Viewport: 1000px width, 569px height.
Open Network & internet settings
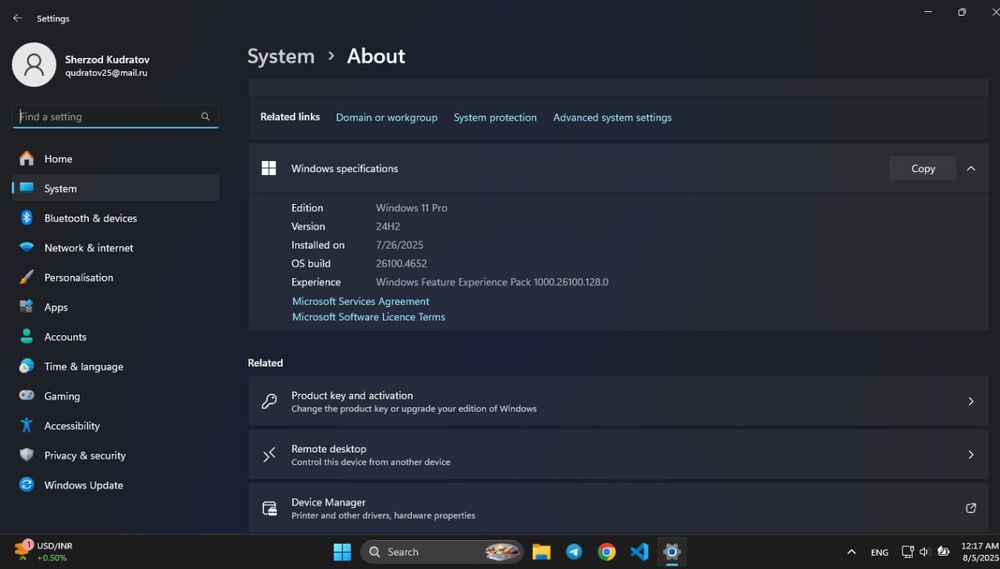[115, 248]
